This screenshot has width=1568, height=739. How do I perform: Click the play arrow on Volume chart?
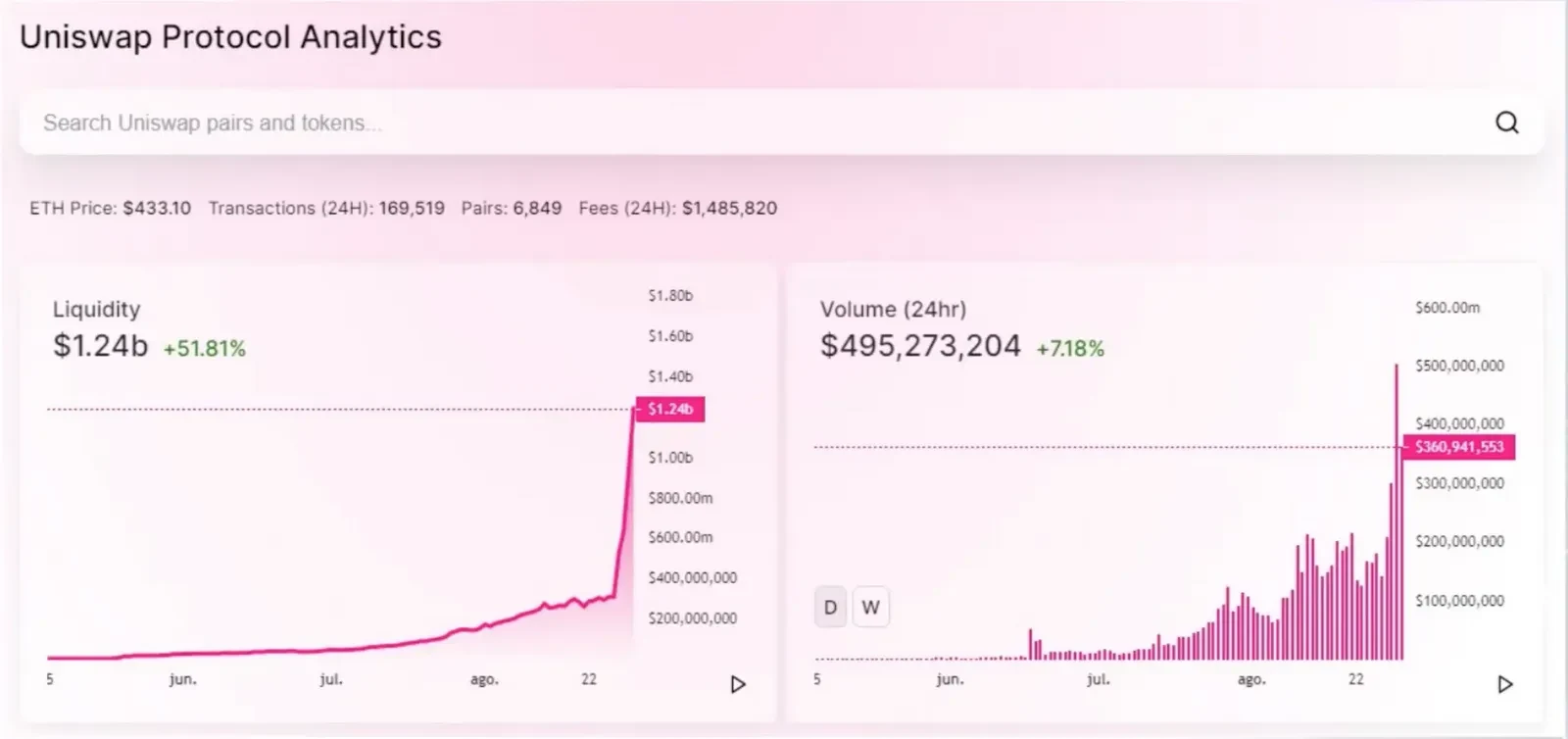(1505, 684)
